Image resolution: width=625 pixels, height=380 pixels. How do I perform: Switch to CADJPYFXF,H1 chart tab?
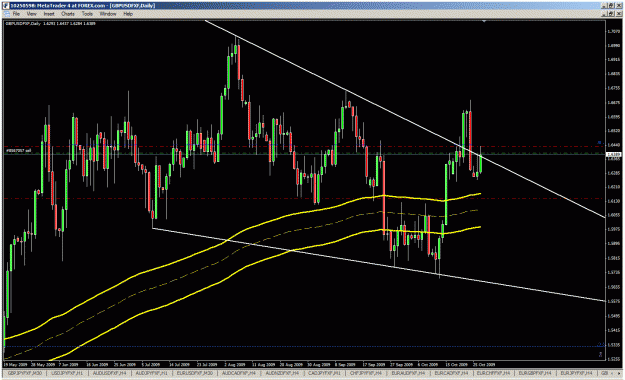[324, 373]
